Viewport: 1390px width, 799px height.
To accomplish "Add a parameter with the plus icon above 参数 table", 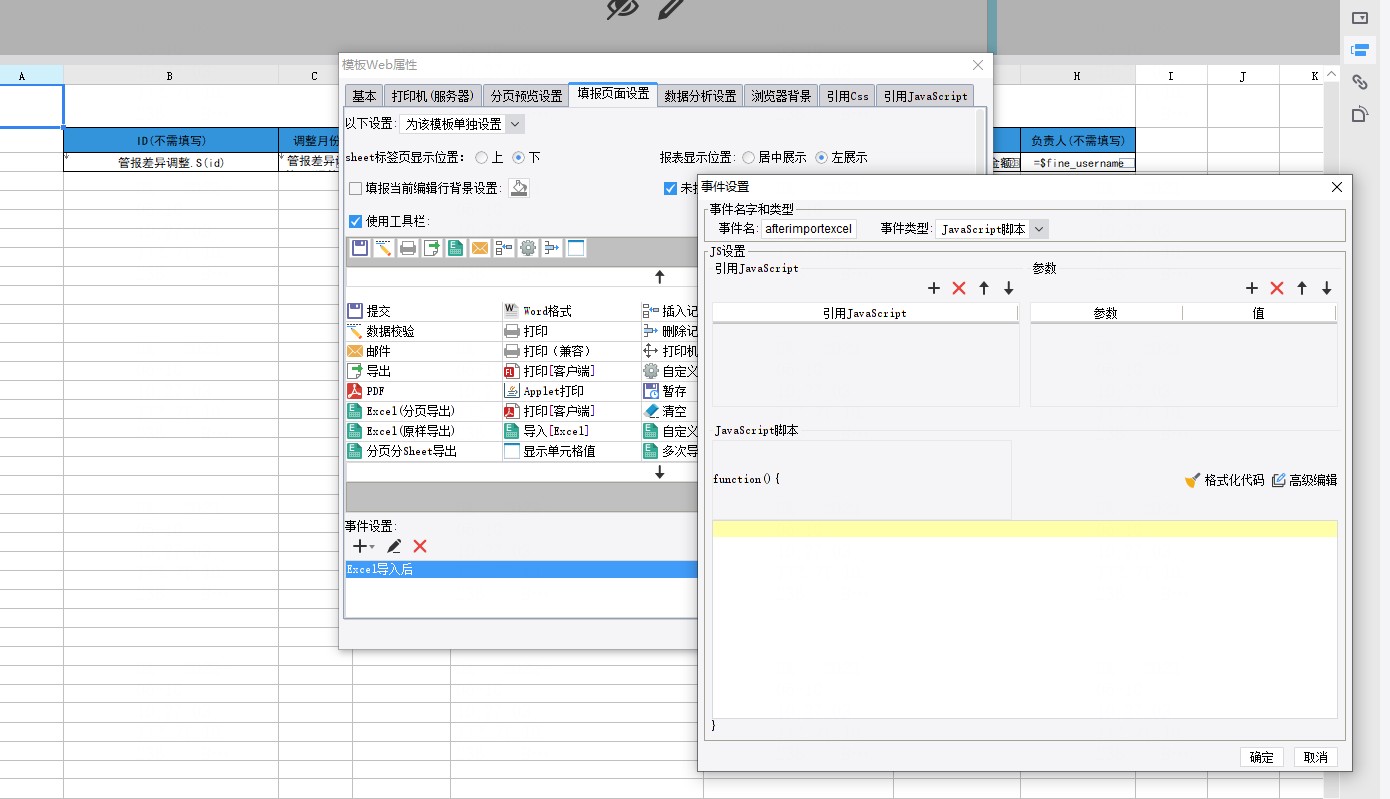I will point(1252,288).
